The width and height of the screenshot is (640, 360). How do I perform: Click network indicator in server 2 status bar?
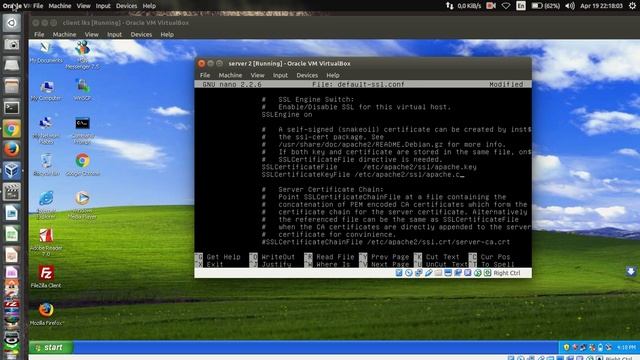(418, 273)
